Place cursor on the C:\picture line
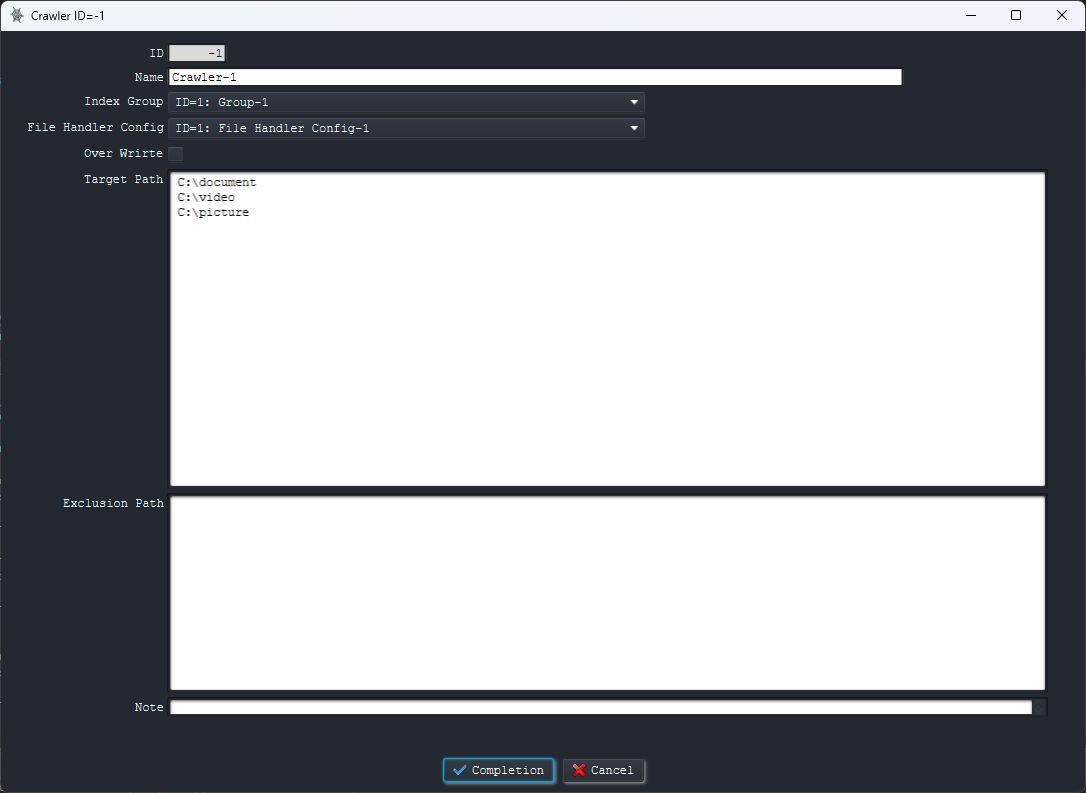The width and height of the screenshot is (1086, 793). [213, 212]
